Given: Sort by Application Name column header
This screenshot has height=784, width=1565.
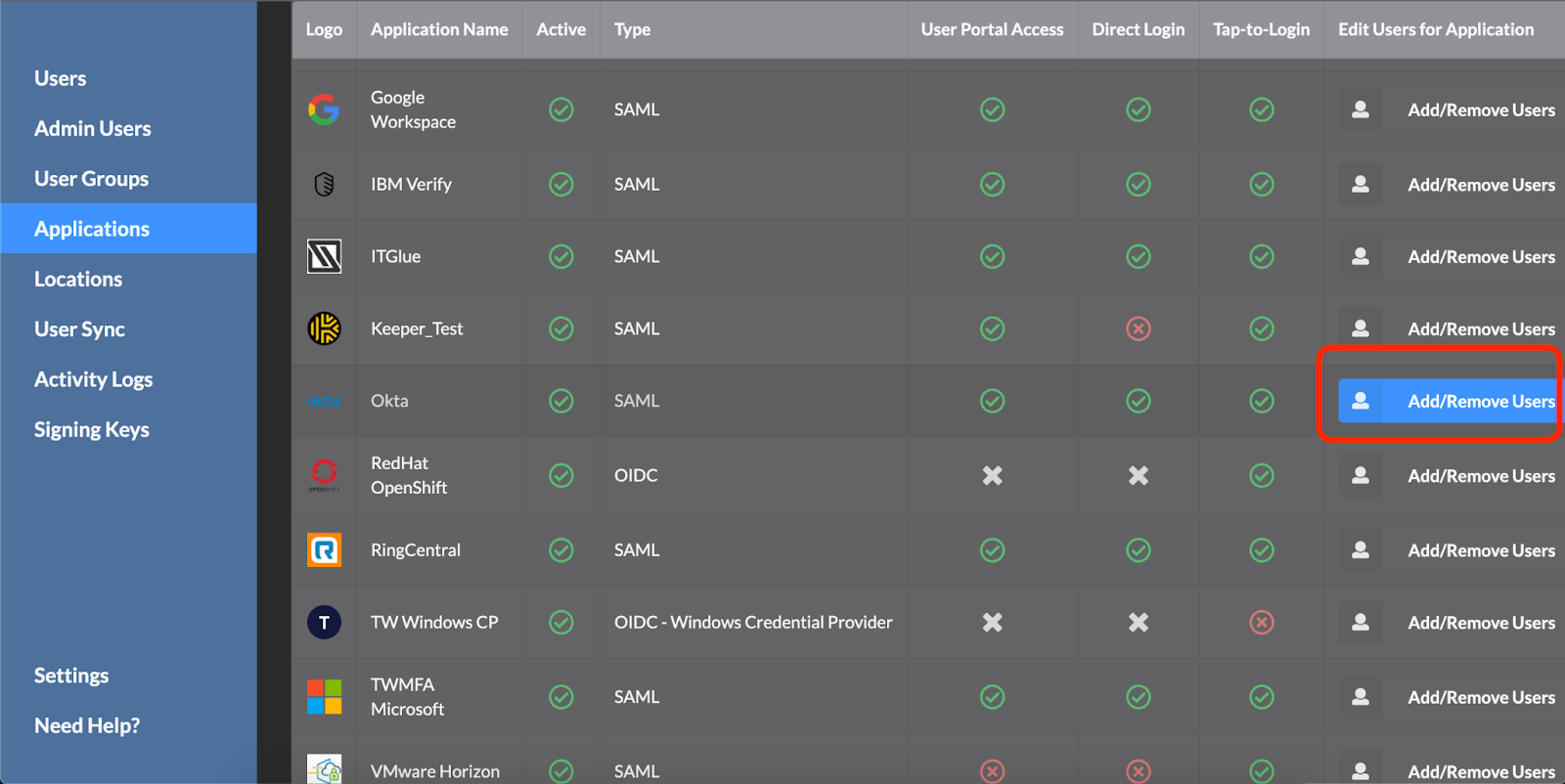Looking at the screenshot, I should click(439, 29).
